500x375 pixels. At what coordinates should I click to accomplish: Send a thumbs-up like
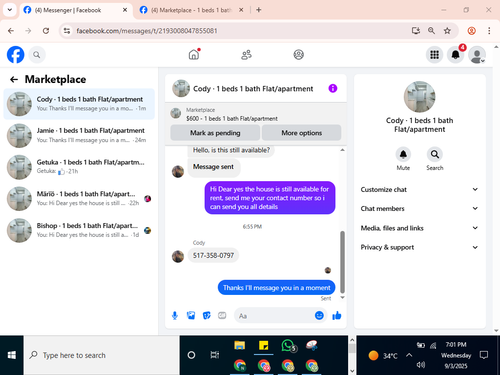(x=337, y=315)
